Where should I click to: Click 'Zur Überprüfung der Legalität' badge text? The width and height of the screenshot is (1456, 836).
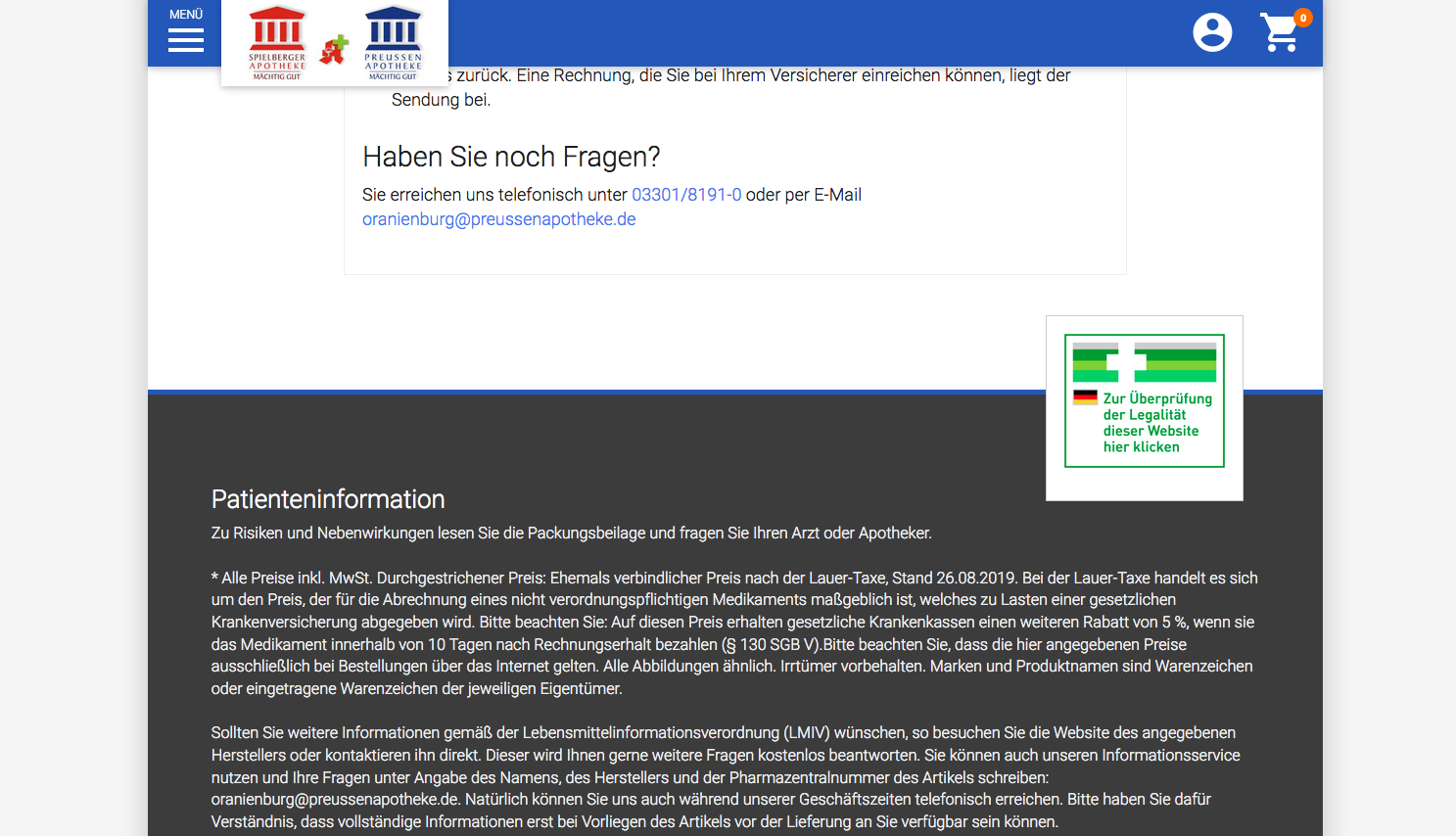[1156, 423]
